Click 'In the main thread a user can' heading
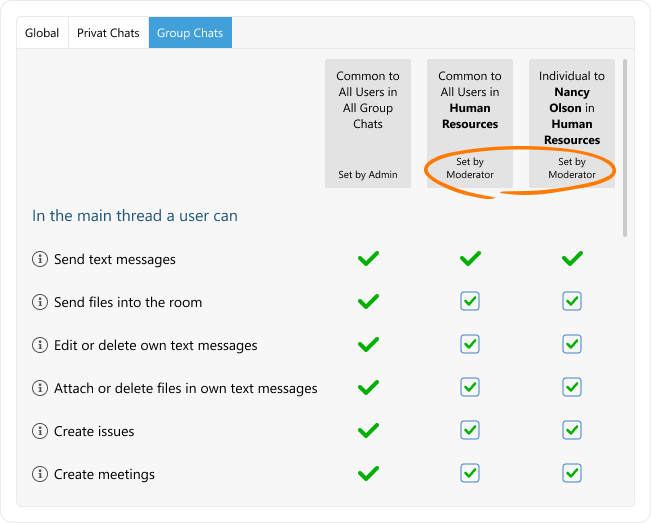Image resolution: width=651 pixels, height=523 pixels. 135,216
